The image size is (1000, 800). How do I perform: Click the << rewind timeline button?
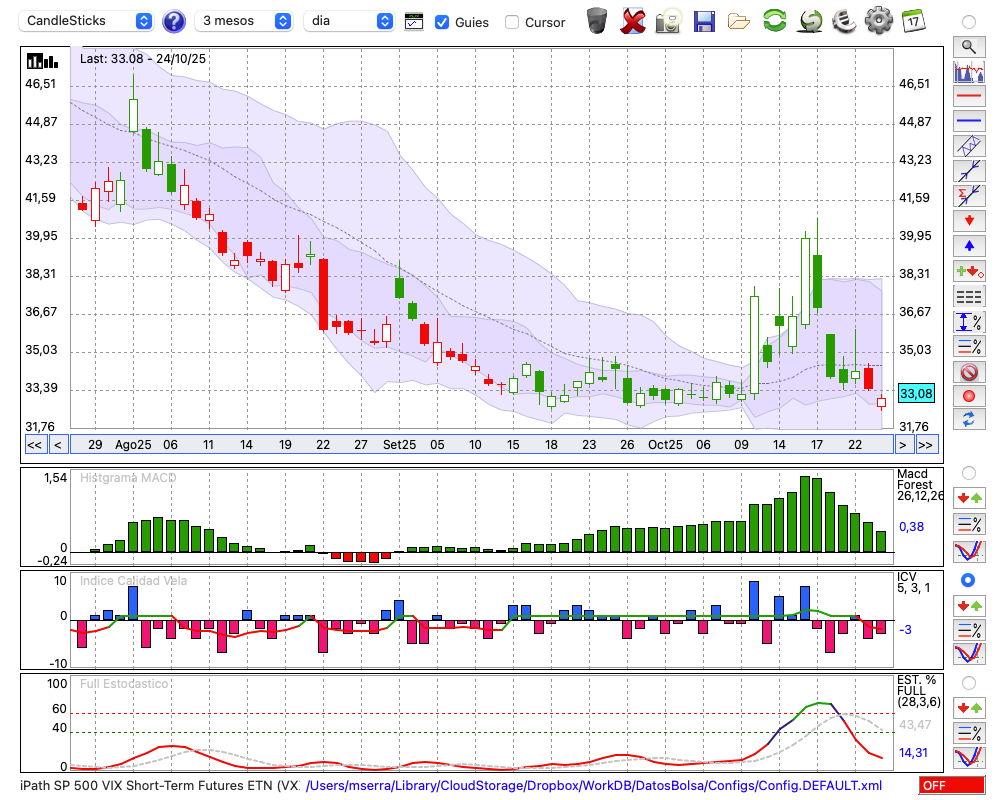[34, 445]
